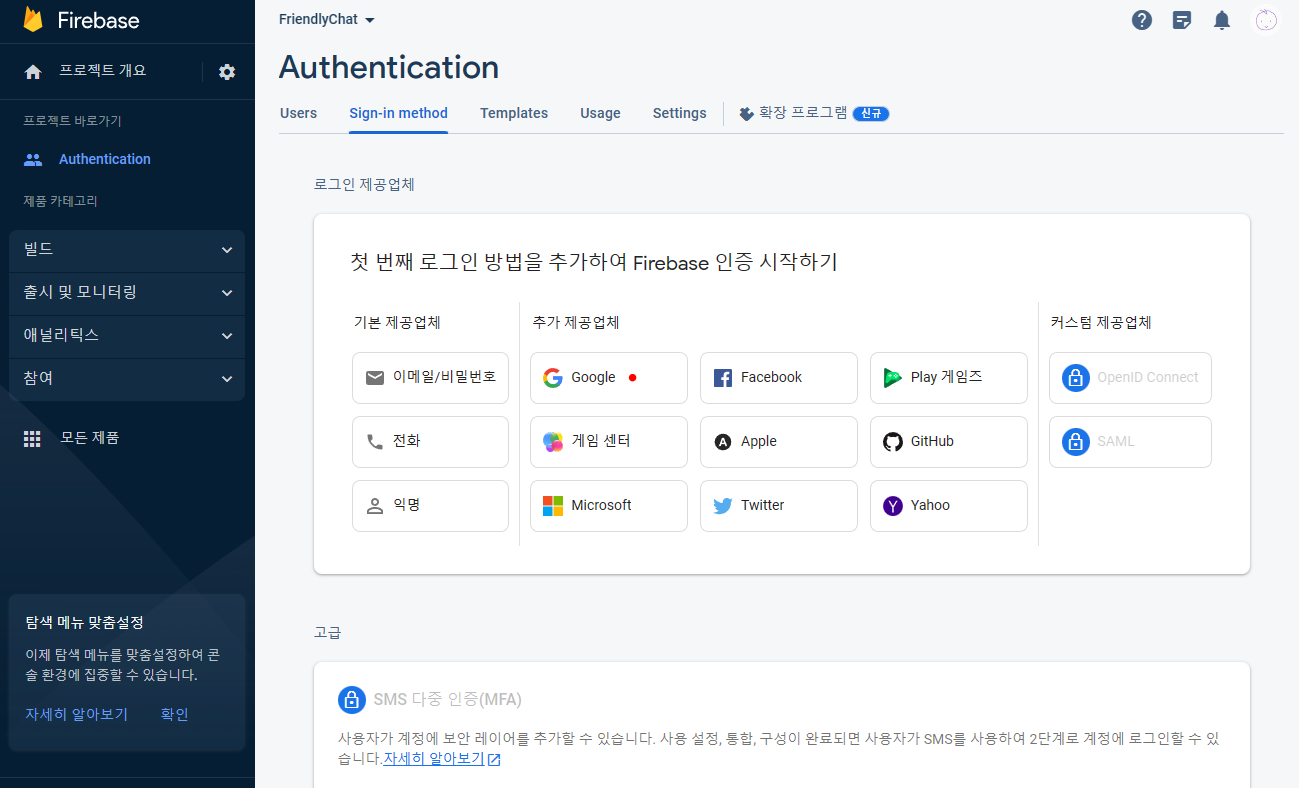Click the OpenID Connect lock icon
Viewport: 1299px width, 788px height.
pyautogui.click(x=1076, y=378)
